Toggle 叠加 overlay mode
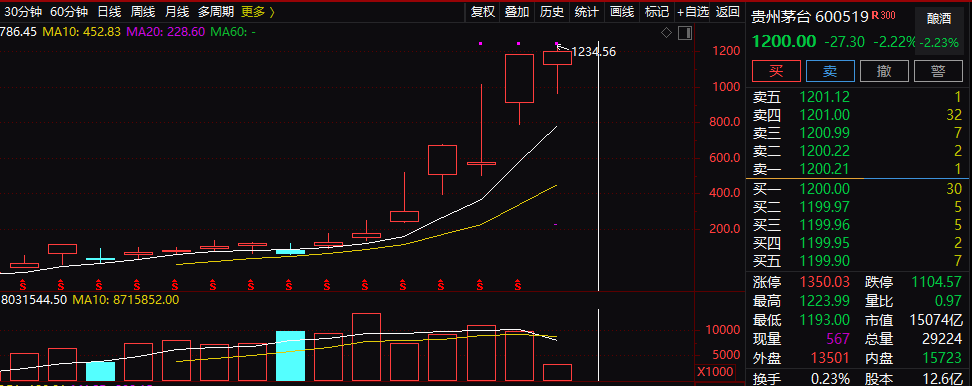 (517, 11)
